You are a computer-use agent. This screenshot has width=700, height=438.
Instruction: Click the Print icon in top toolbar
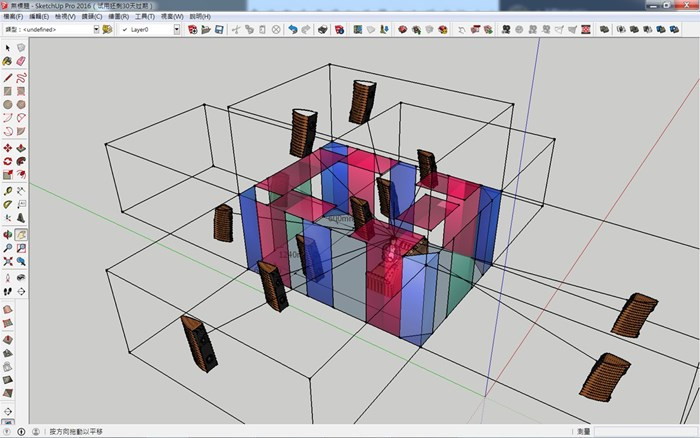click(x=322, y=30)
